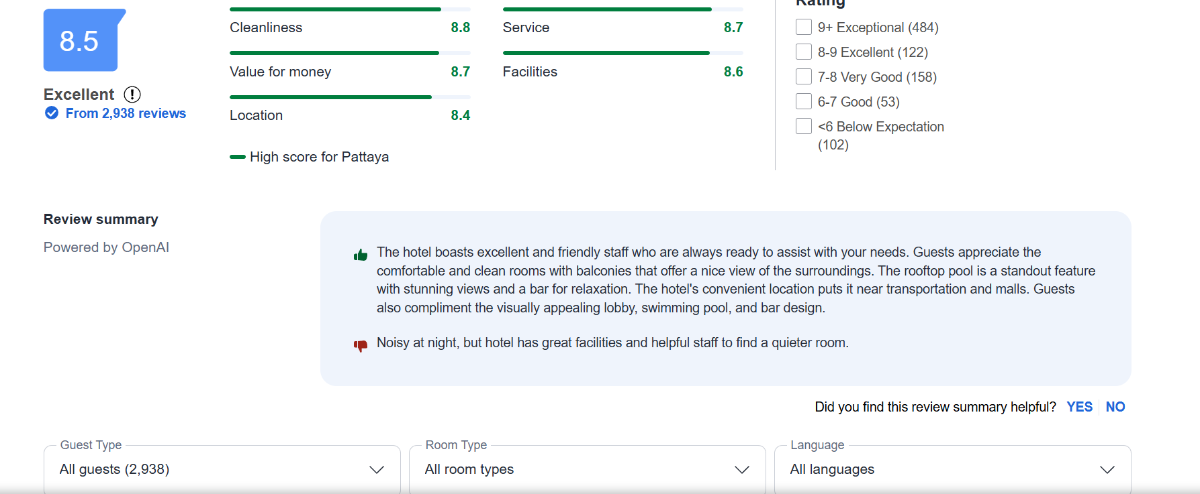1200x494 pixels.
Task: Open the From 2,938 reviews link
Action: tap(125, 114)
